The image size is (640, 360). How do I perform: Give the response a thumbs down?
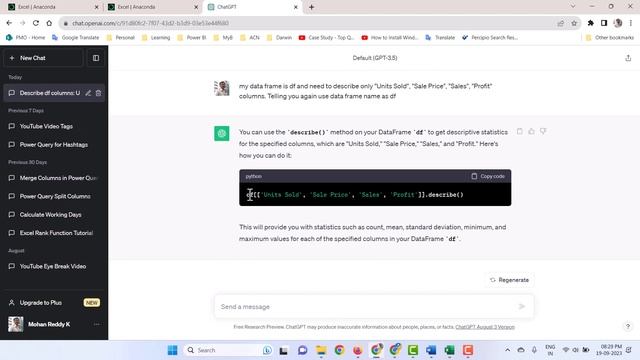point(543,131)
